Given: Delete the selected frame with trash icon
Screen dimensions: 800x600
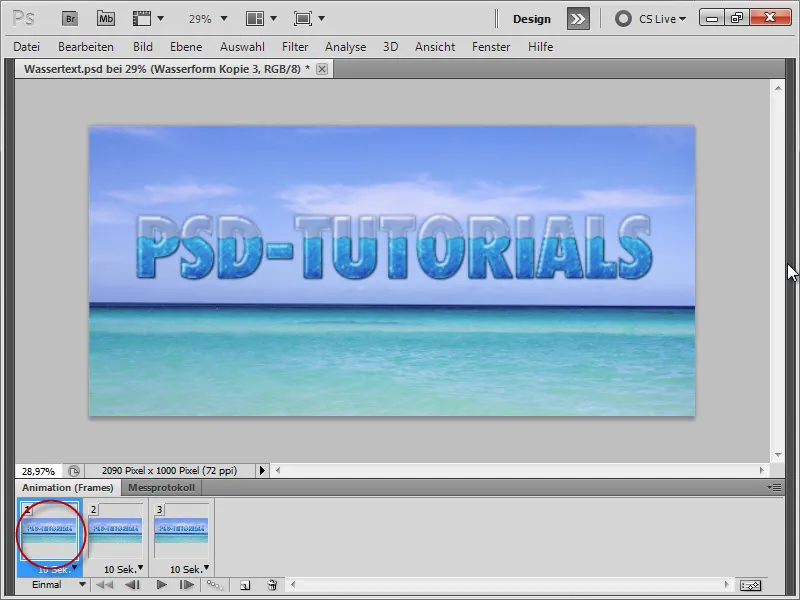Looking at the screenshot, I should (x=272, y=585).
